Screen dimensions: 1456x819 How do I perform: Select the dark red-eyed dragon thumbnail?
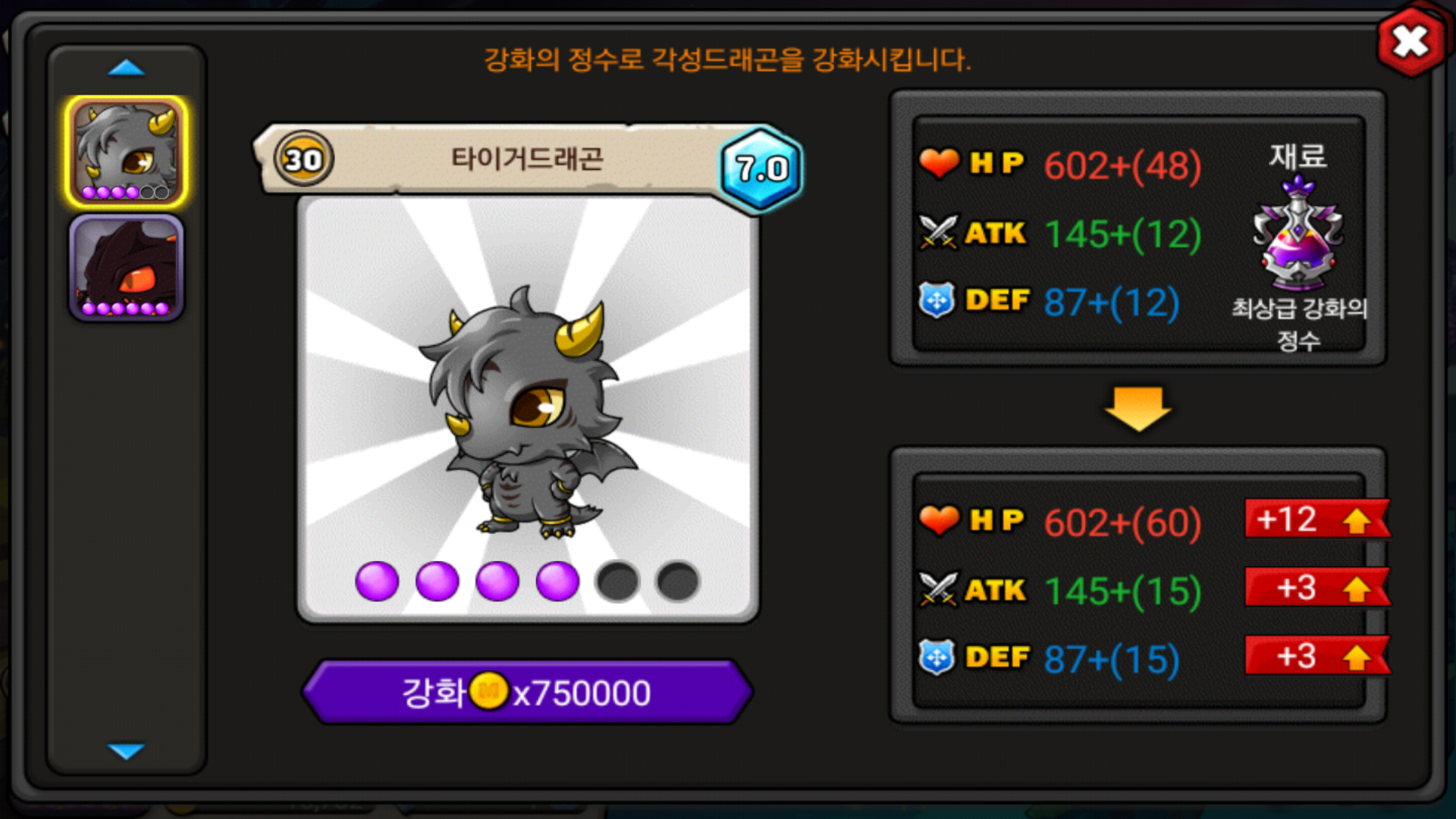[x=126, y=268]
